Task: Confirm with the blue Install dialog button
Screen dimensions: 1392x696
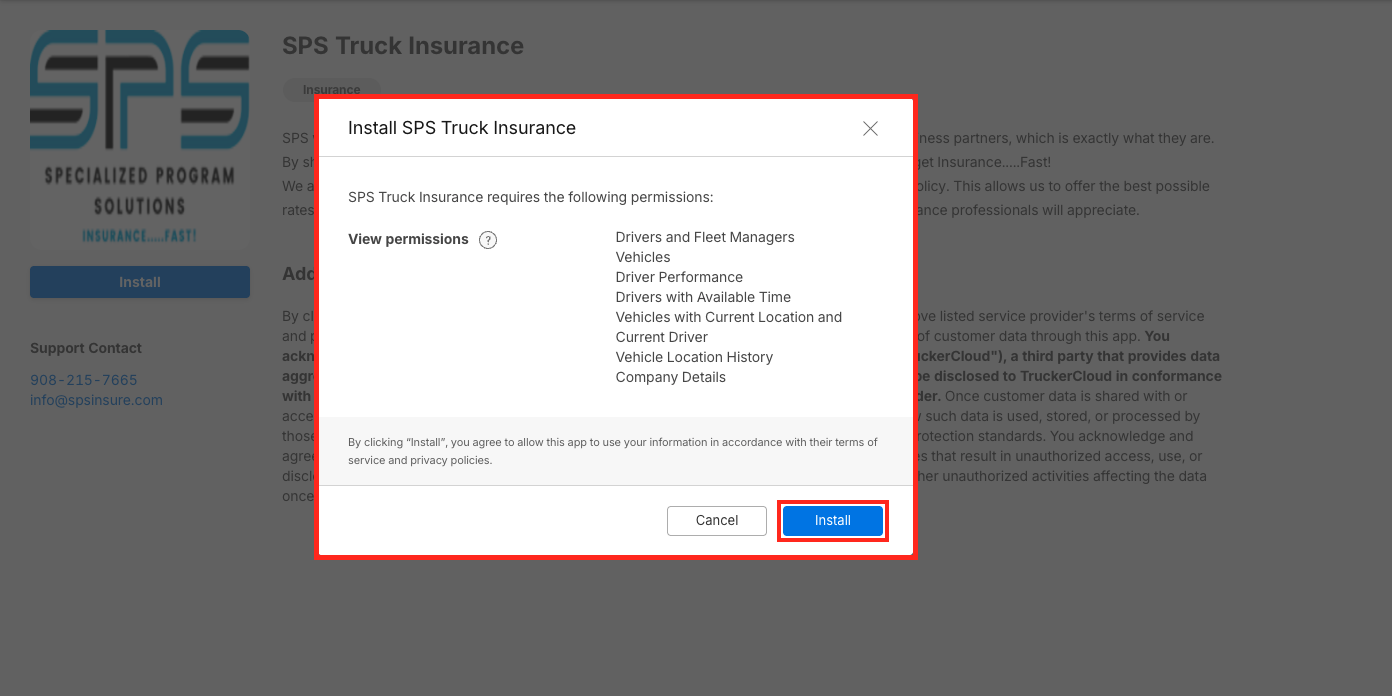Action: click(x=832, y=521)
